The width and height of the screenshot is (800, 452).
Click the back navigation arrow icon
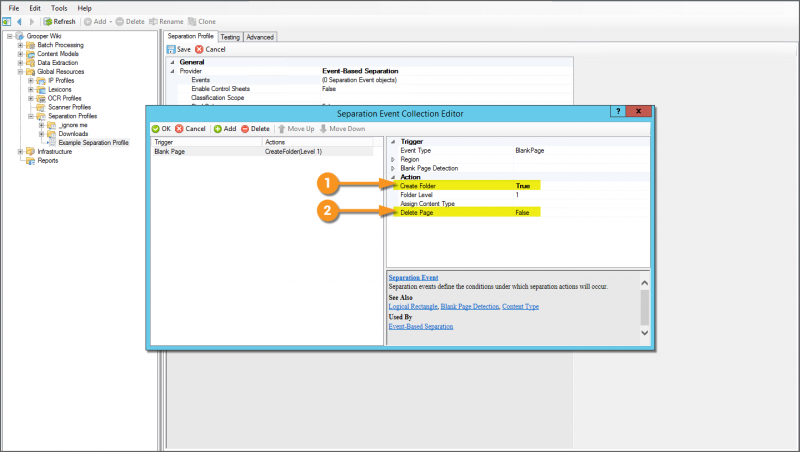[x=19, y=21]
